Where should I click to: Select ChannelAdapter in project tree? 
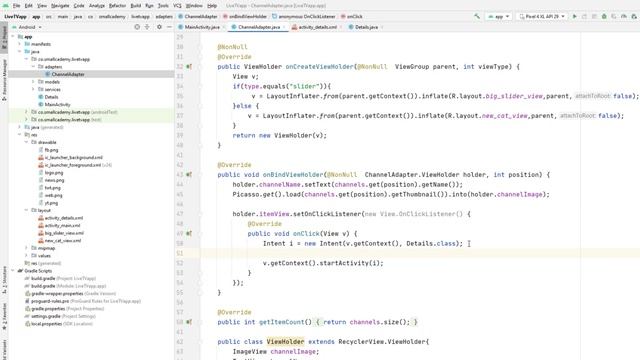(68, 74)
